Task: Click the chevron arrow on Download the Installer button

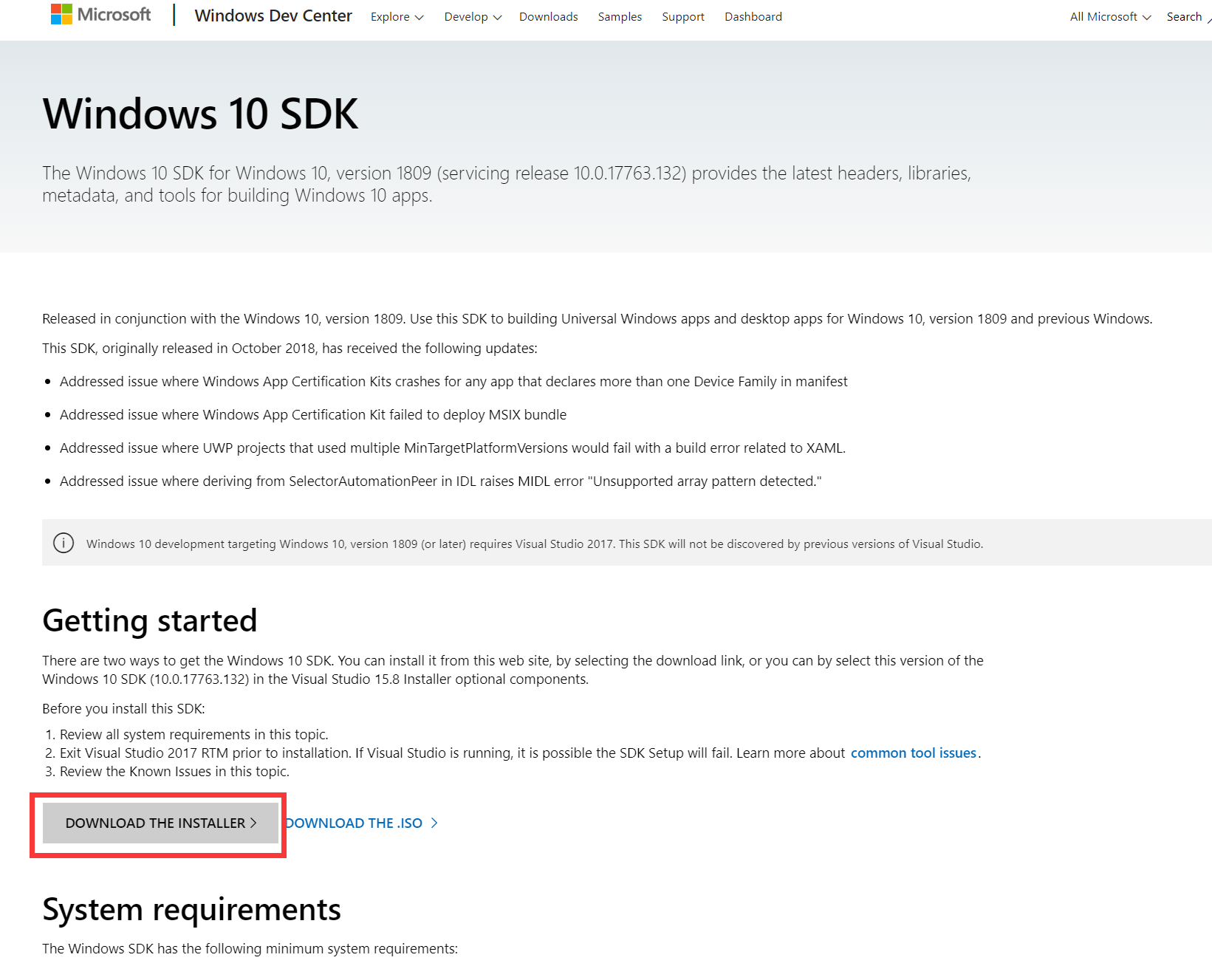Action: 255,822
